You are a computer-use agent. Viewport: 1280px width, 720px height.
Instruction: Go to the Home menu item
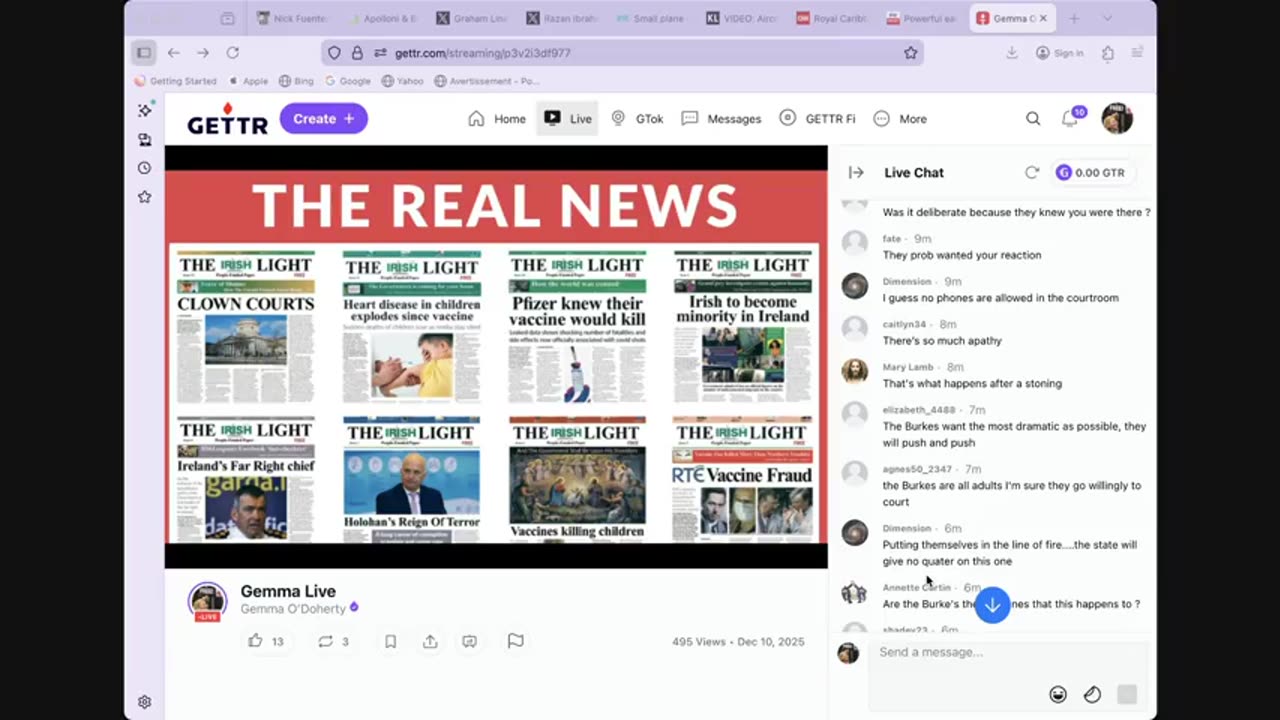pos(497,118)
